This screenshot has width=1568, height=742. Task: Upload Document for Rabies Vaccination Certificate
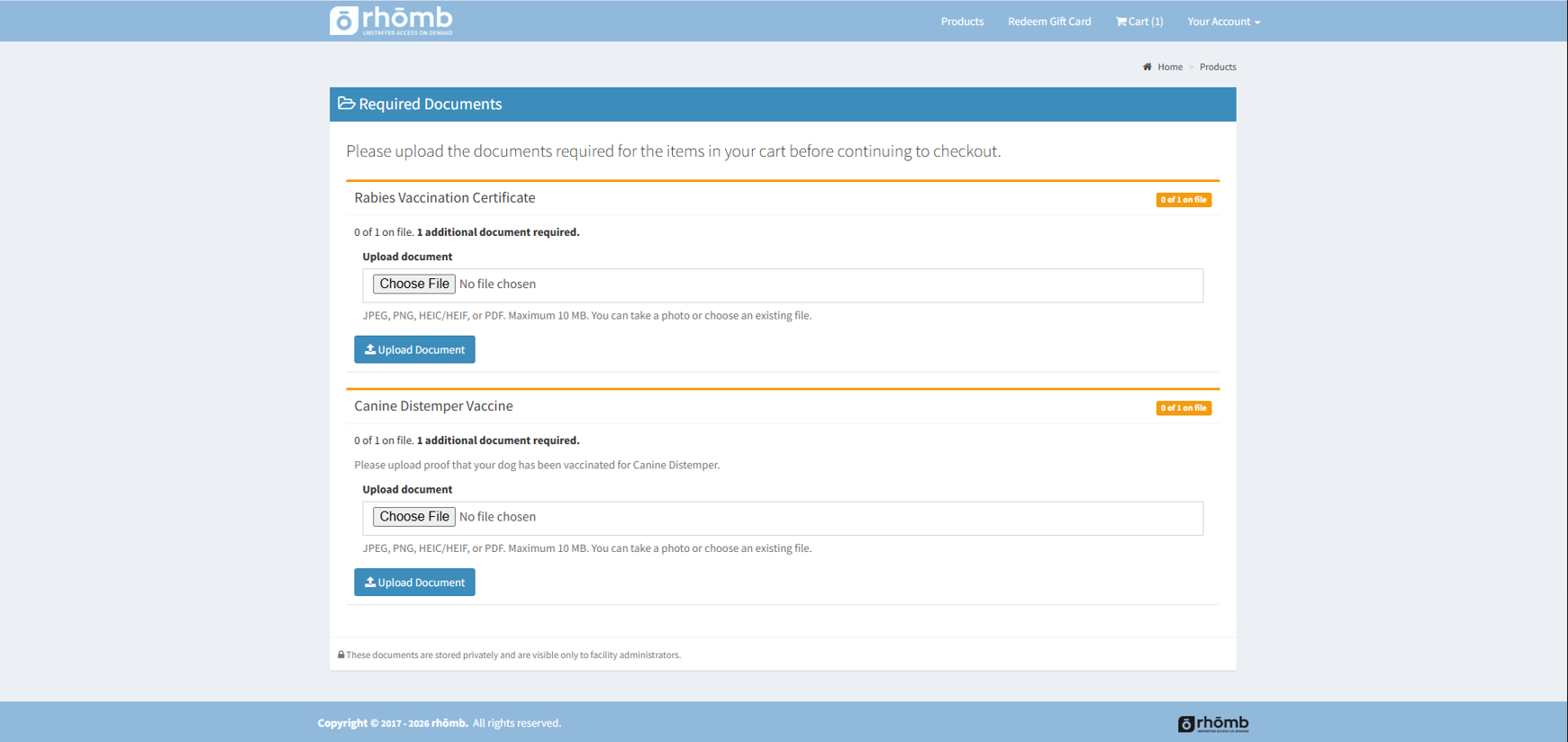click(x=414, y=349)
